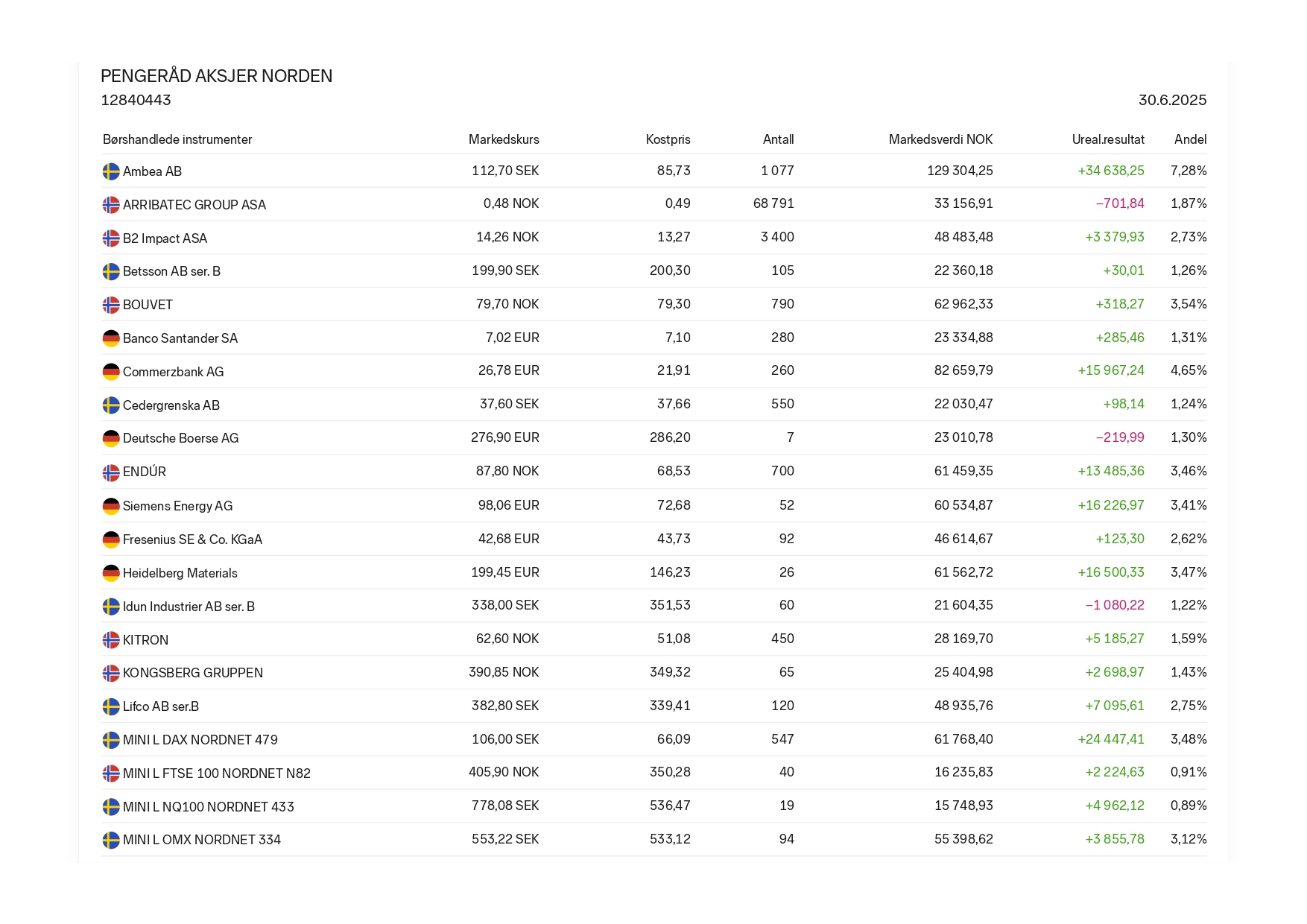This screenshot has width=1307, height=924.
Task: Click the German flag beside Heidelberg Materials
Action: tap(111, 573)
